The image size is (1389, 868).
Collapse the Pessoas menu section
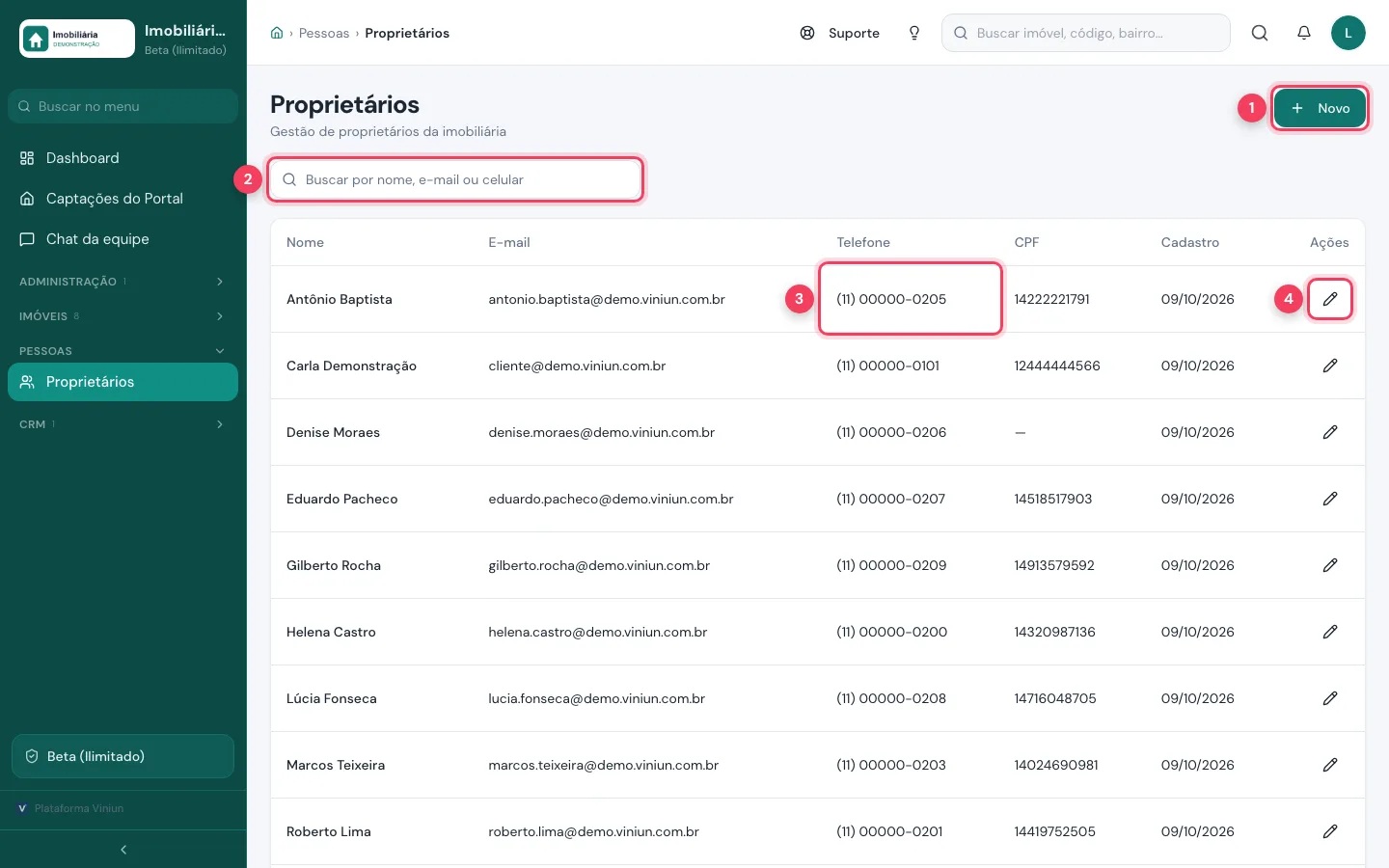pyautogui.click(x=123, y=351)
